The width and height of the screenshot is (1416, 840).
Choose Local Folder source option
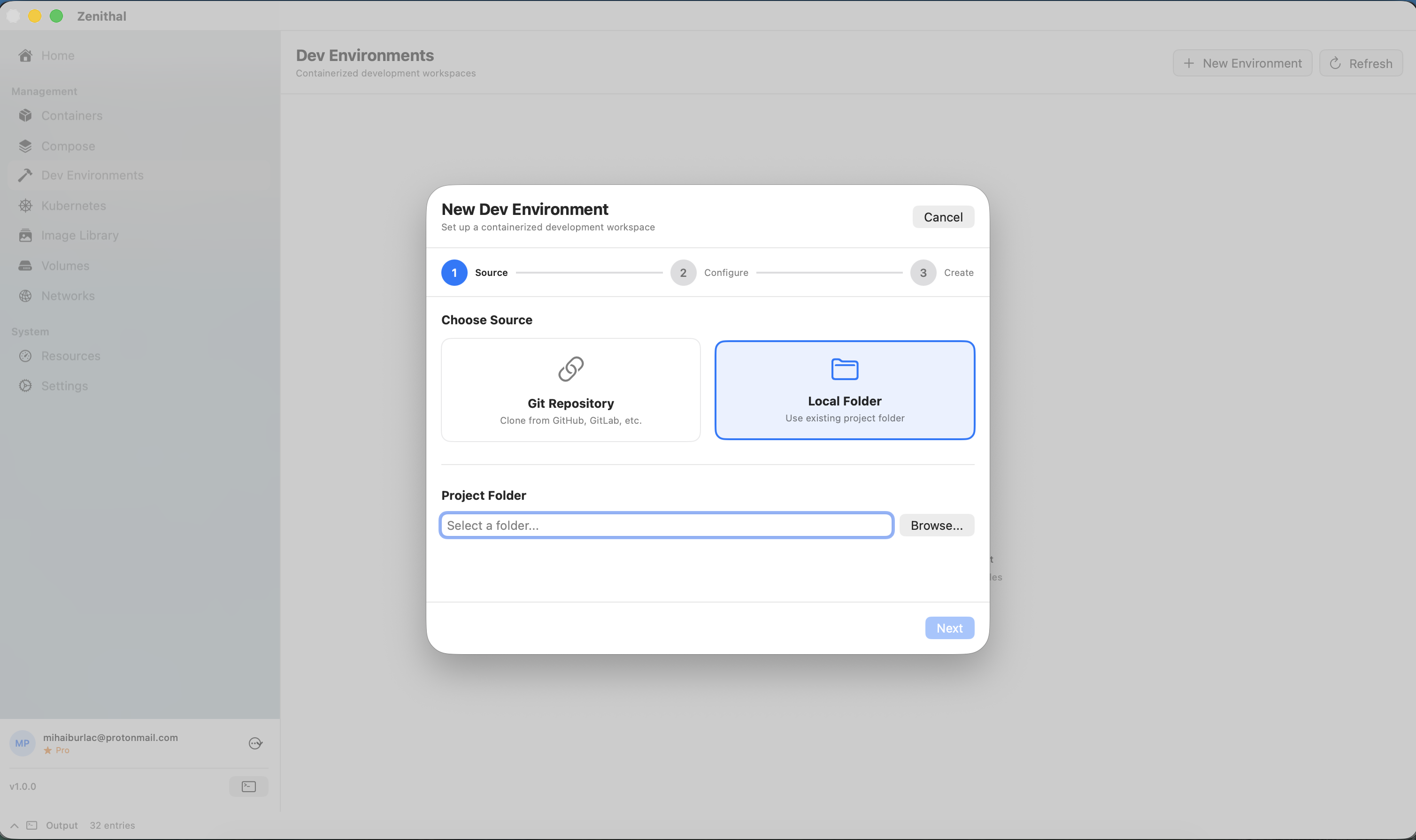click(x=844, y=390)
